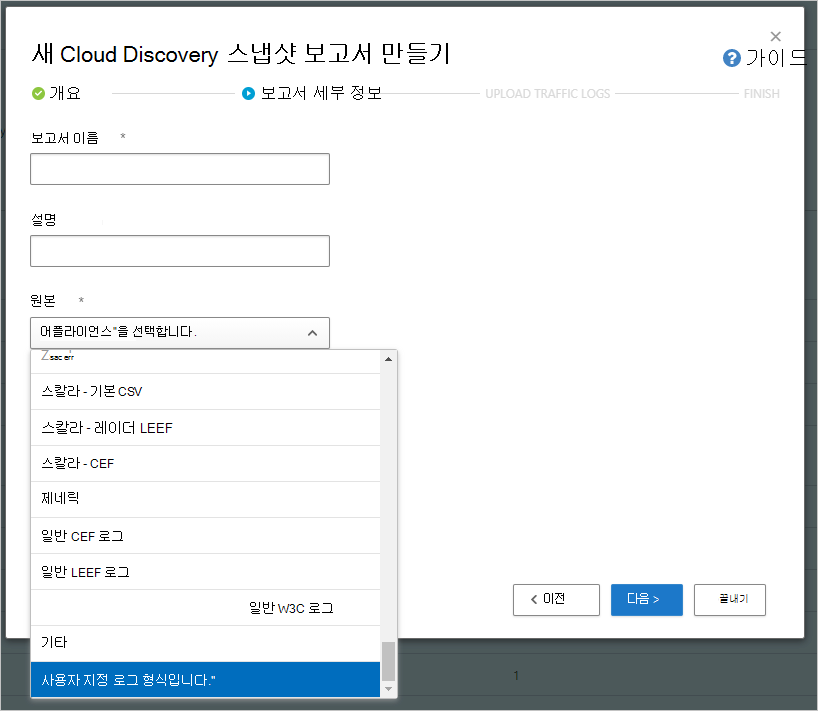Type in the 보고서 이름 input field
818x711 pixels.
click(x=180, y=170)
